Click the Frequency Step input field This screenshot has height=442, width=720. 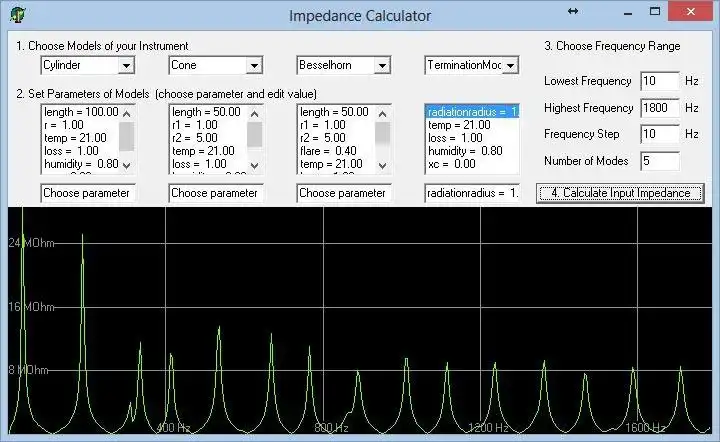tap(660, 134)
